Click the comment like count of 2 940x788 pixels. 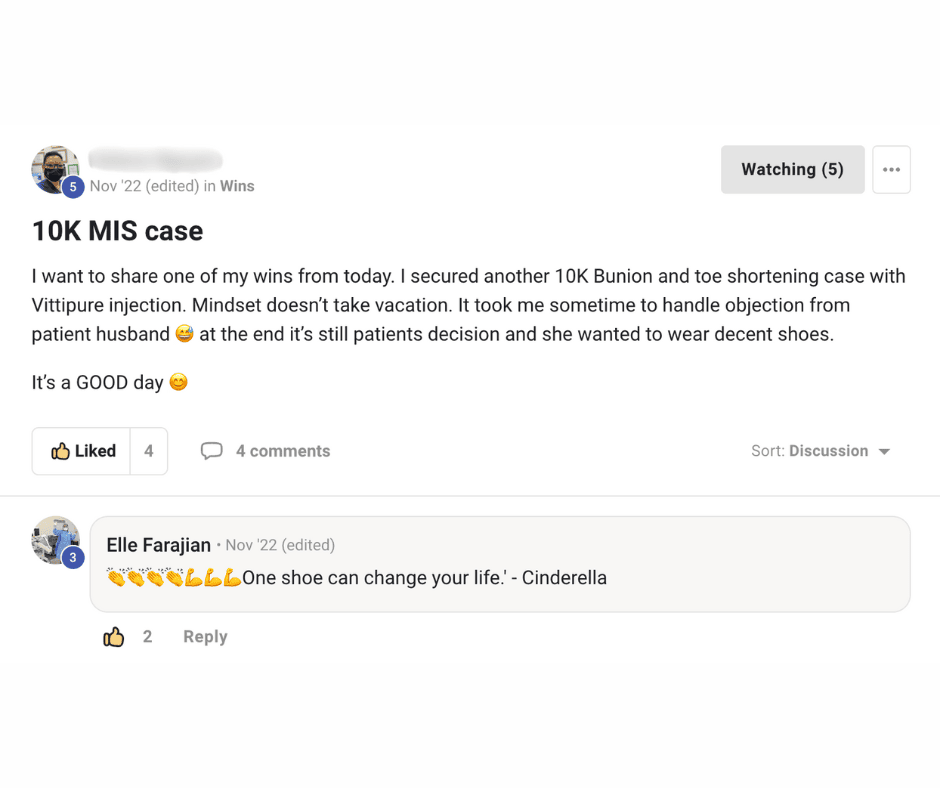pos(147,637)
